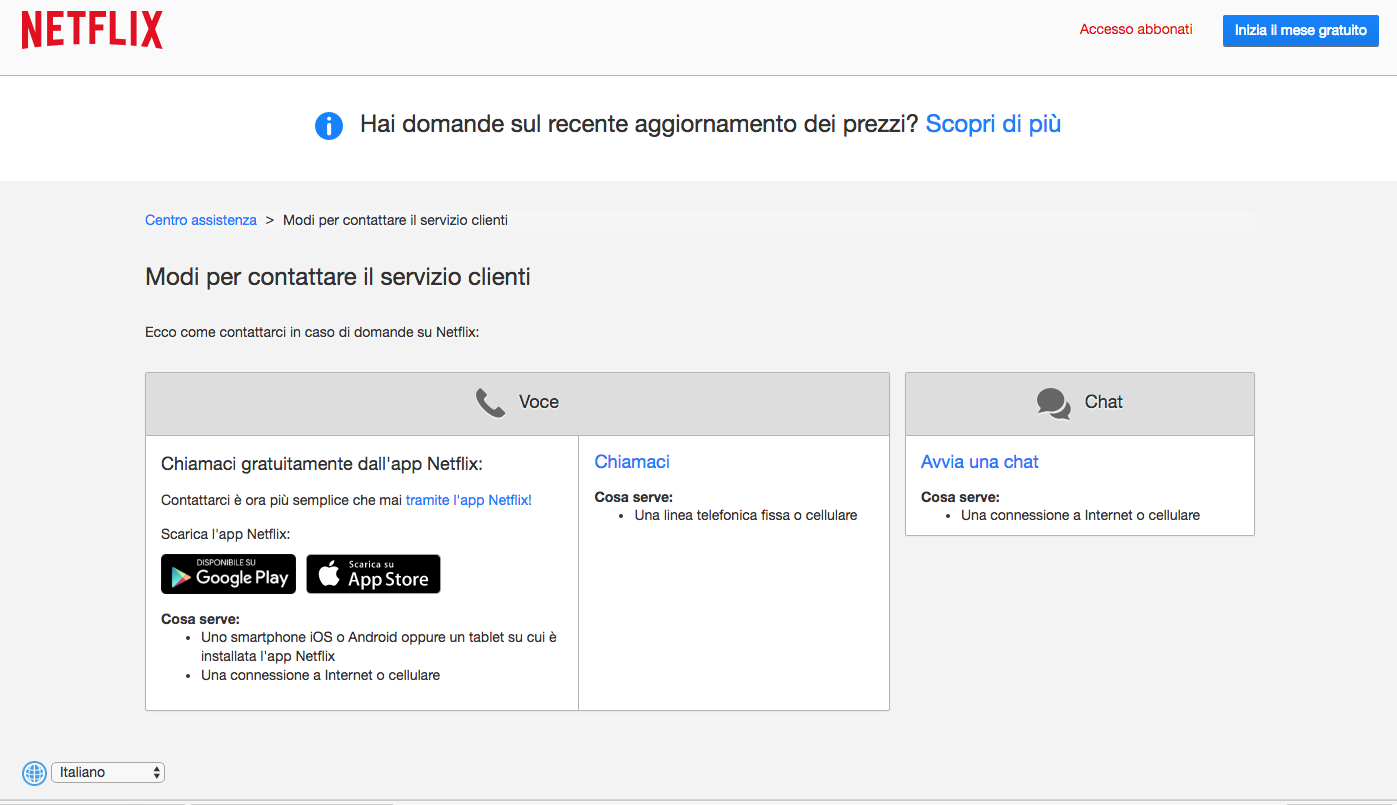Click Accesso abbonati sign-in link
This screenshot has height=805, width=1397.
pos(1136,30)
